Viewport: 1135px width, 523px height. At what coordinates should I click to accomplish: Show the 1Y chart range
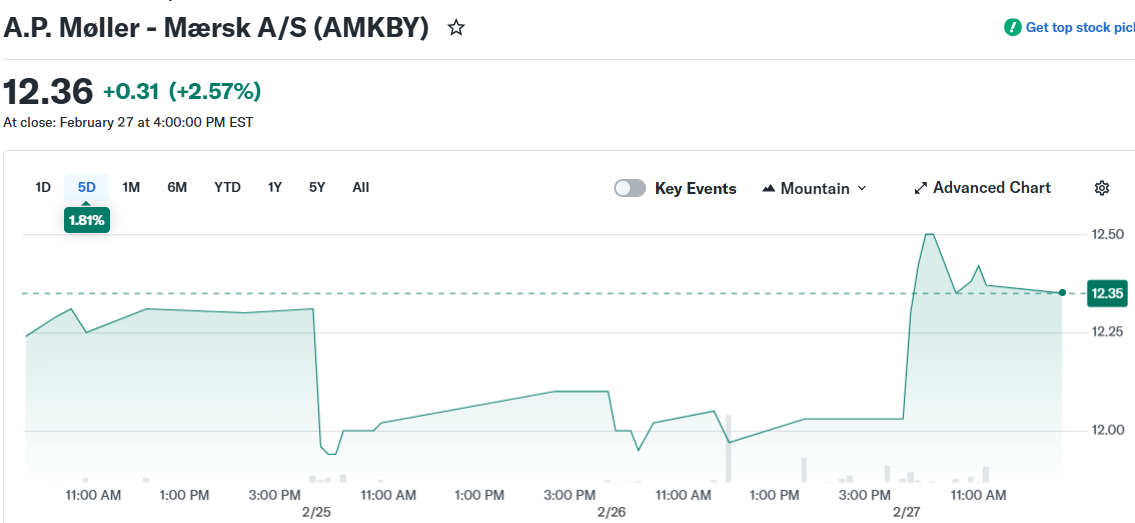(x=275, y=187)
